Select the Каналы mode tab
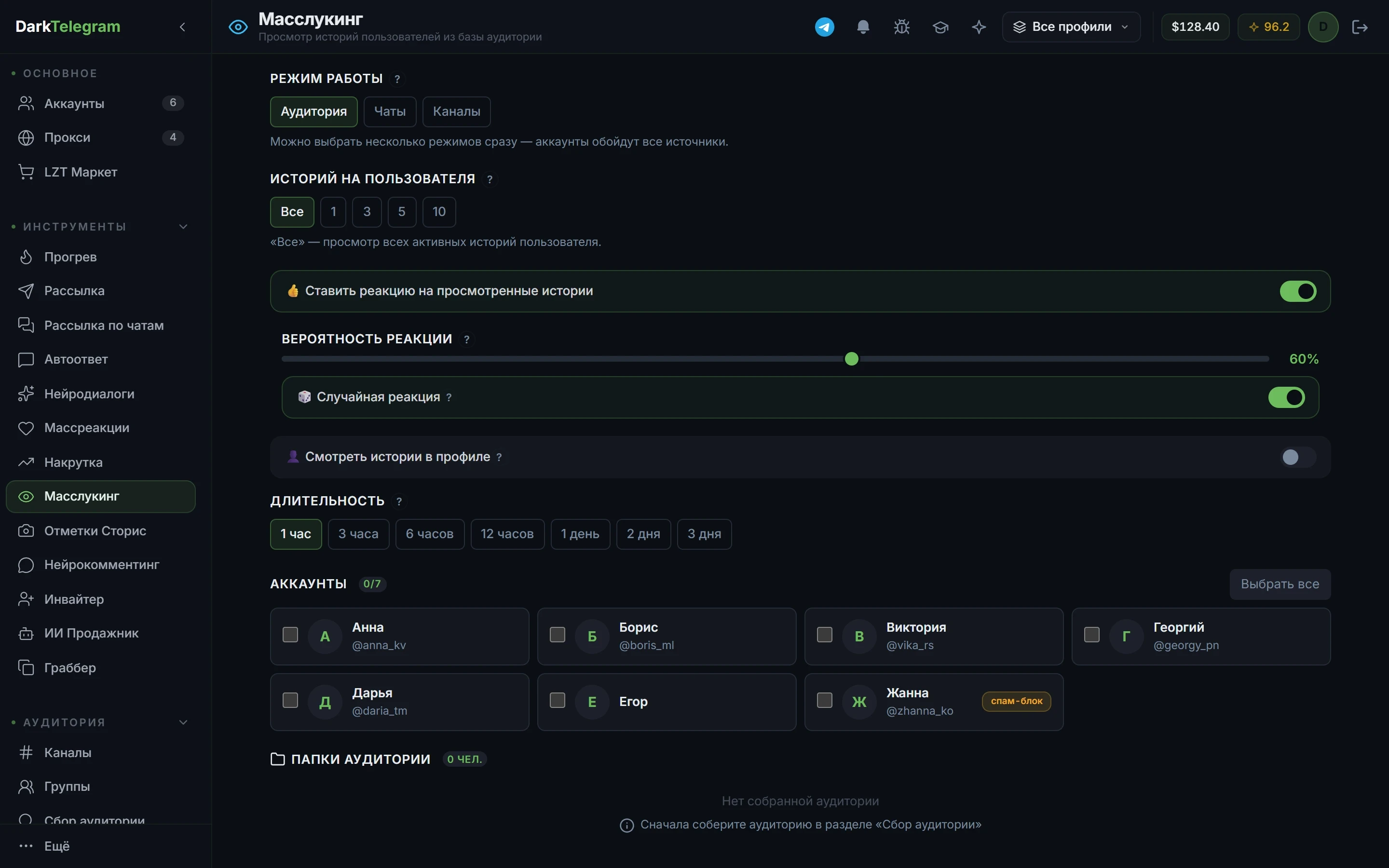 click(456, 111)
